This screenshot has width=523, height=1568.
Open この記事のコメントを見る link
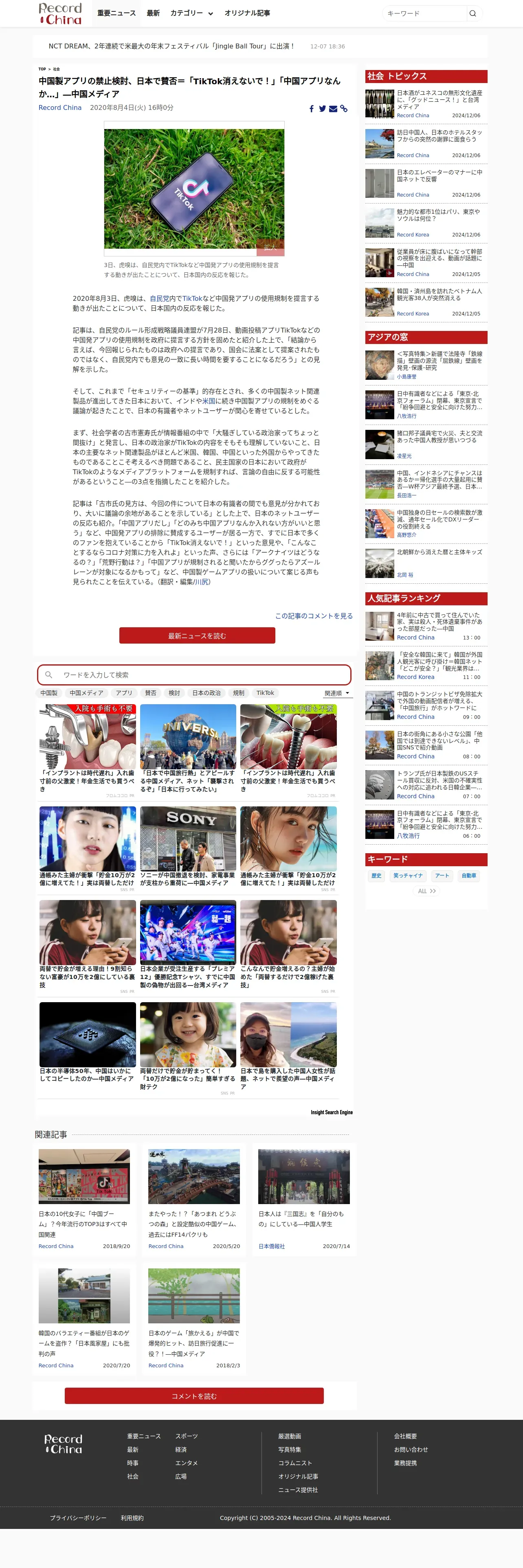pyautogui.click(x=314, y=615)
